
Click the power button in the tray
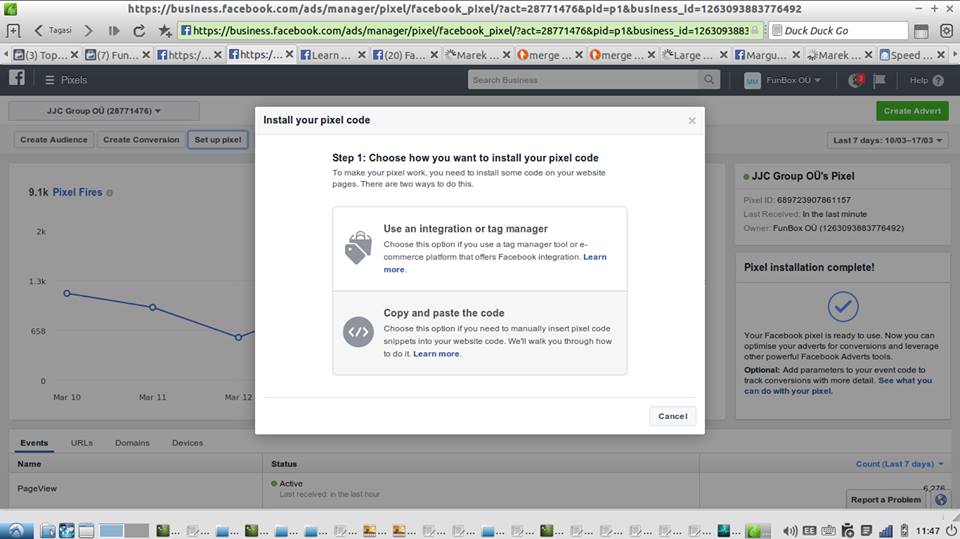click(x=951, y=530)
